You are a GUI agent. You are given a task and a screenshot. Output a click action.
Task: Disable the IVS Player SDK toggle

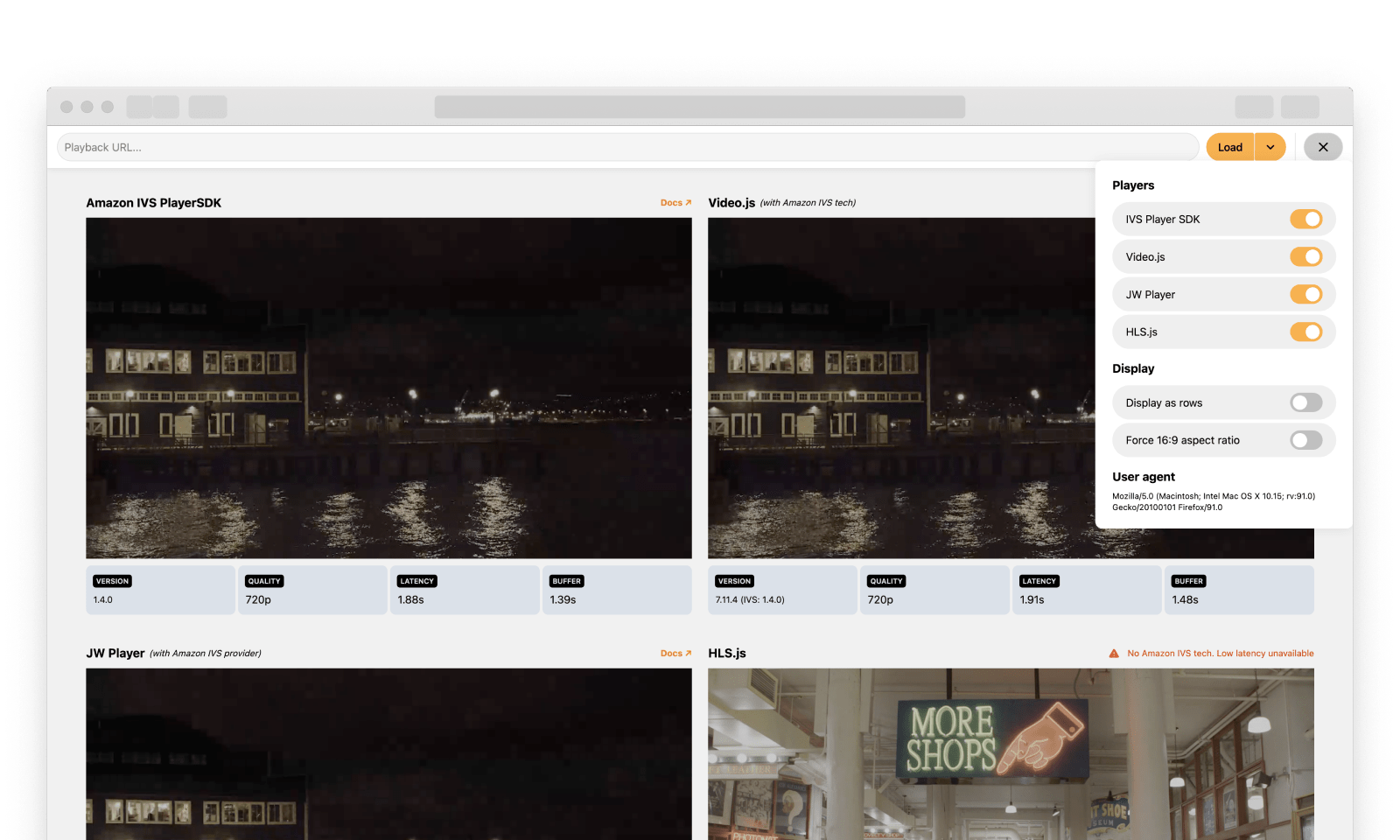click(x=1307, y=219)
